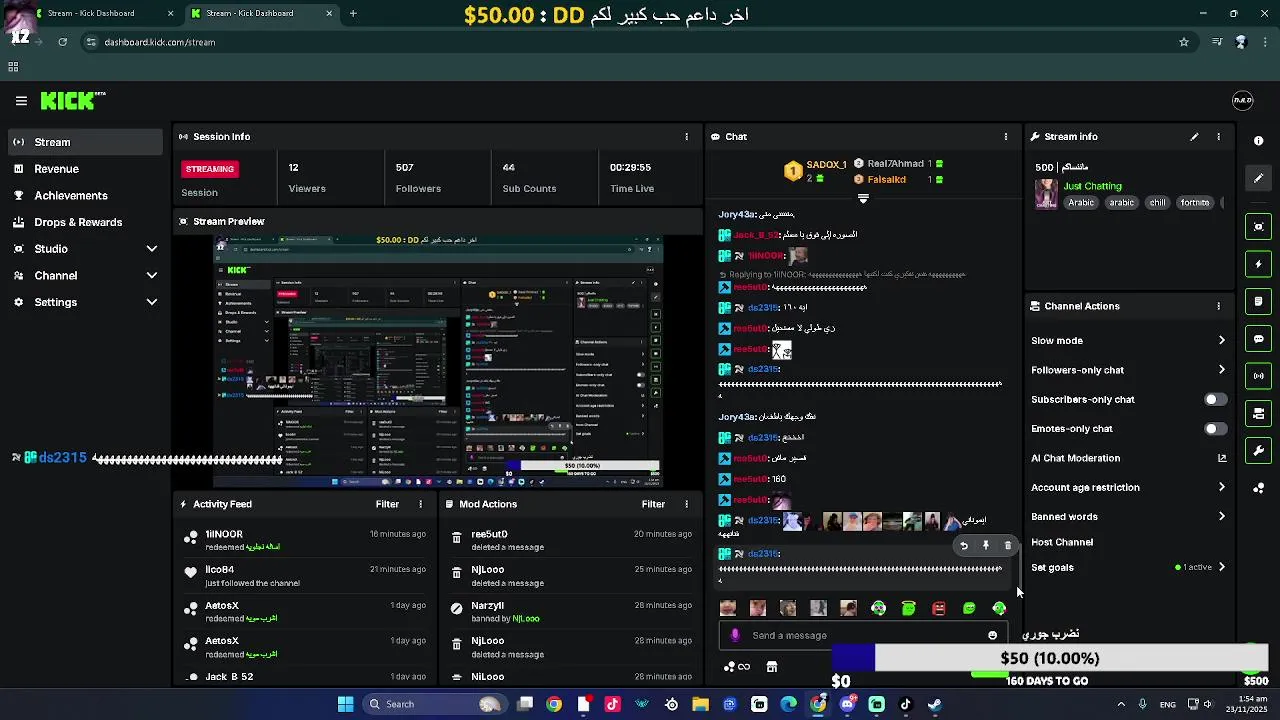The width and height of the screenshot is (1280, 720).
Task: Click the pencil edit icon in right sidebar
Action: tap(1258, 178)
